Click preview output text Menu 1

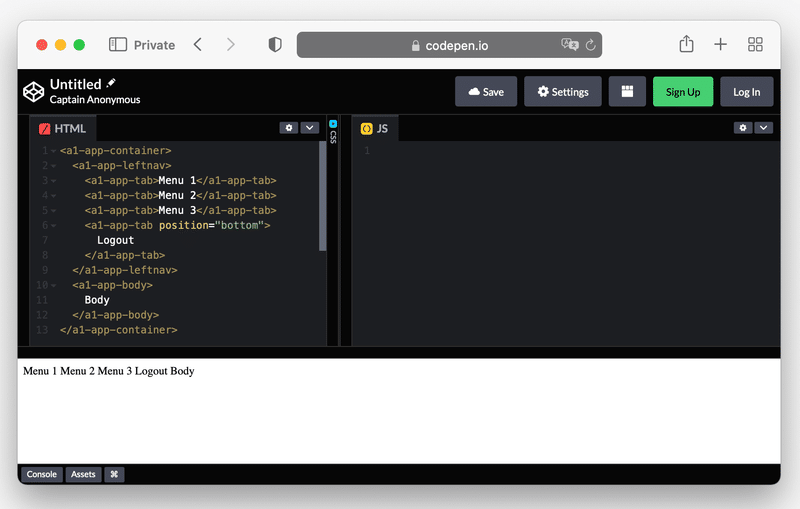point(40,371)
